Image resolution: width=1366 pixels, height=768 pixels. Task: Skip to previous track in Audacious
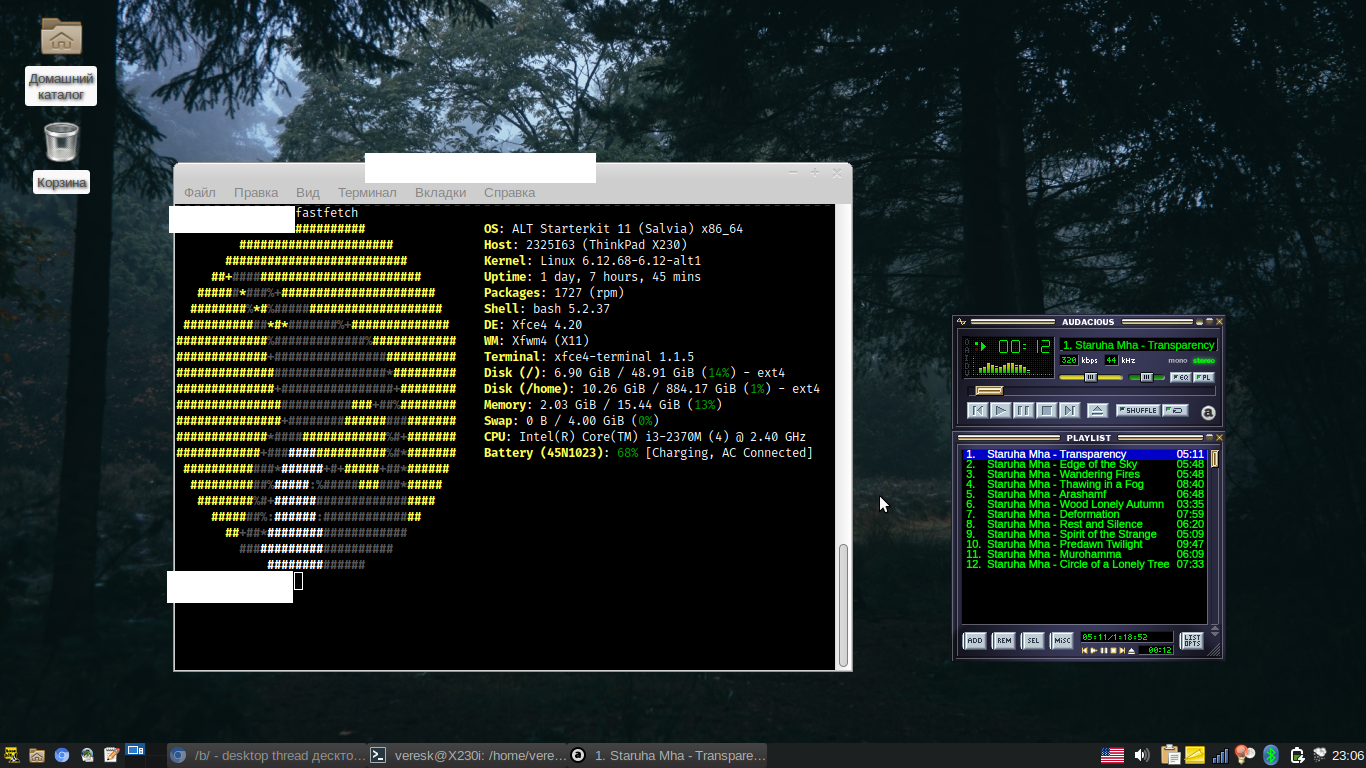coord(978,410)
